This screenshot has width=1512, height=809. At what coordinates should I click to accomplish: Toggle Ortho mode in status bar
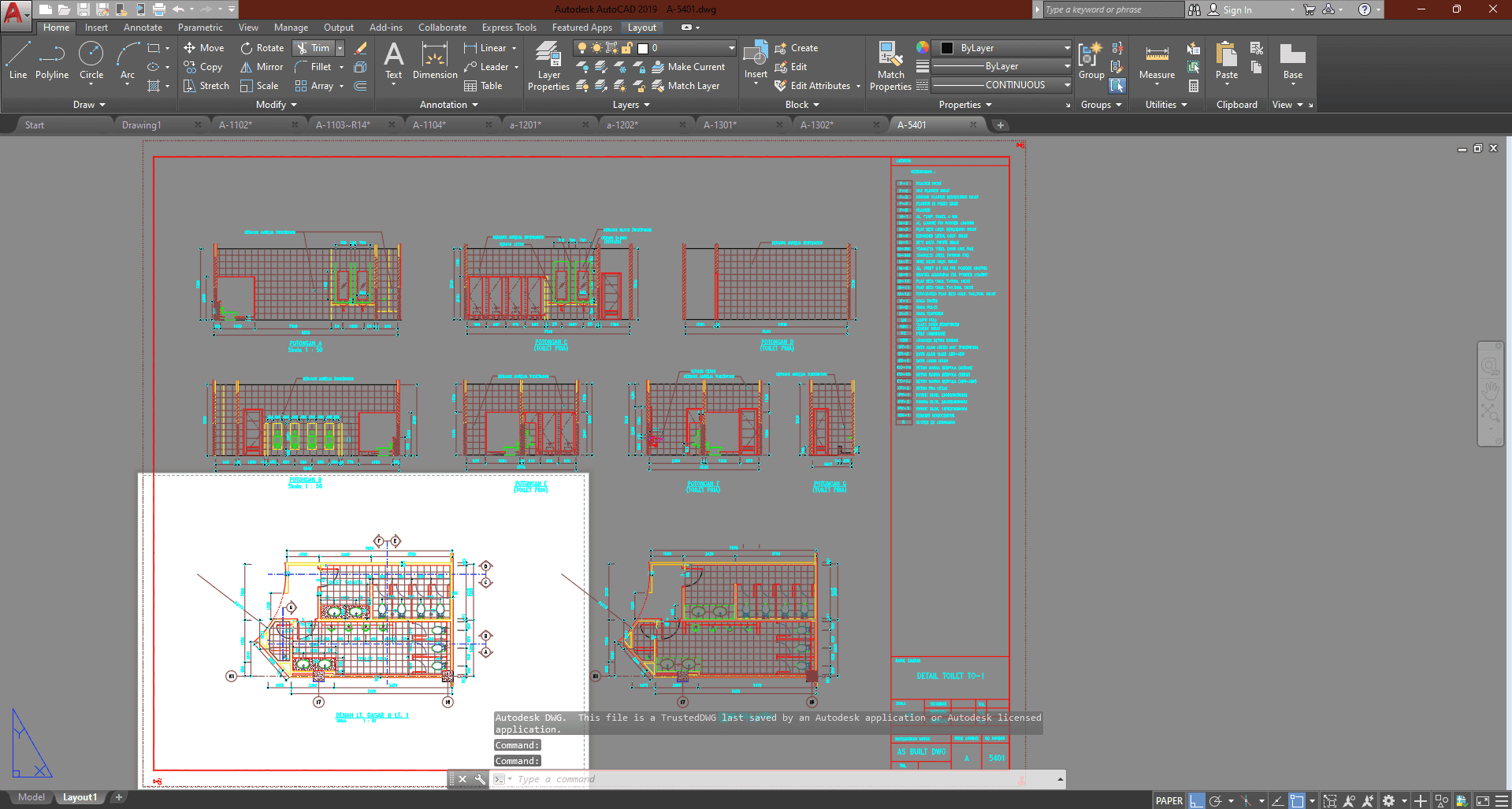pyautogui.click(x=1197, y=800)
